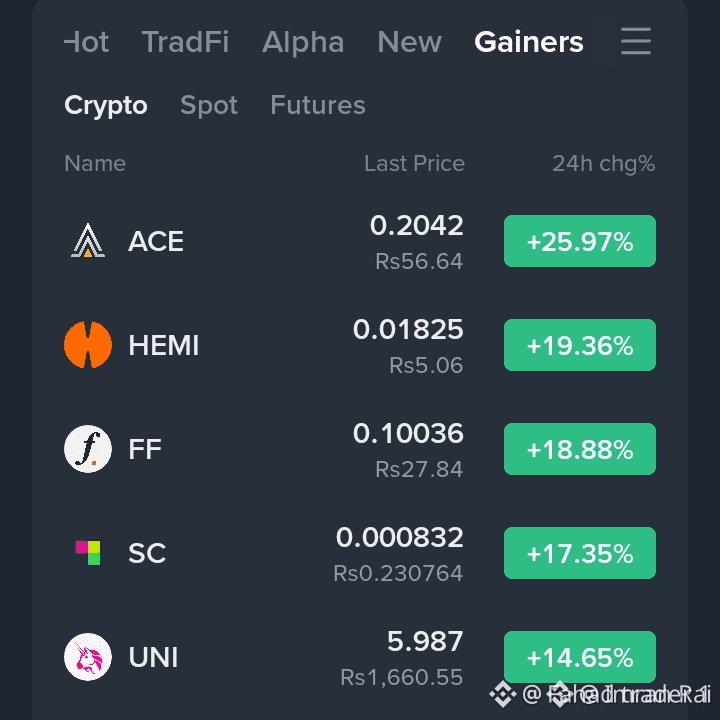
Task: Select the Gainers tab
Action: point(529,42)
